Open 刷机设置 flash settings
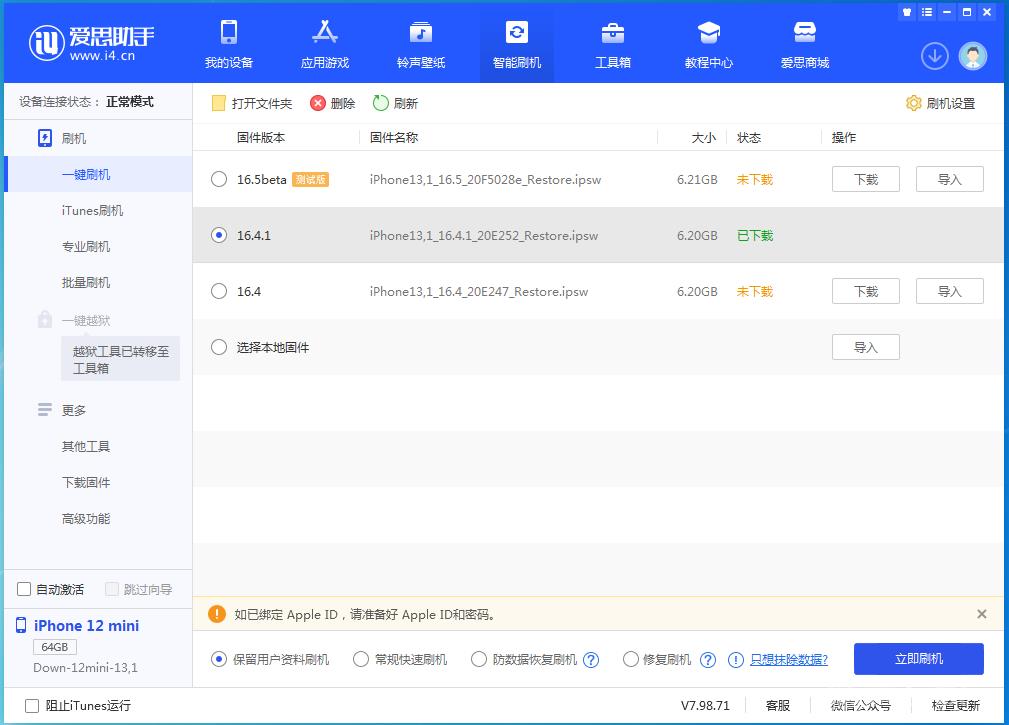 (x=940, y=103)
